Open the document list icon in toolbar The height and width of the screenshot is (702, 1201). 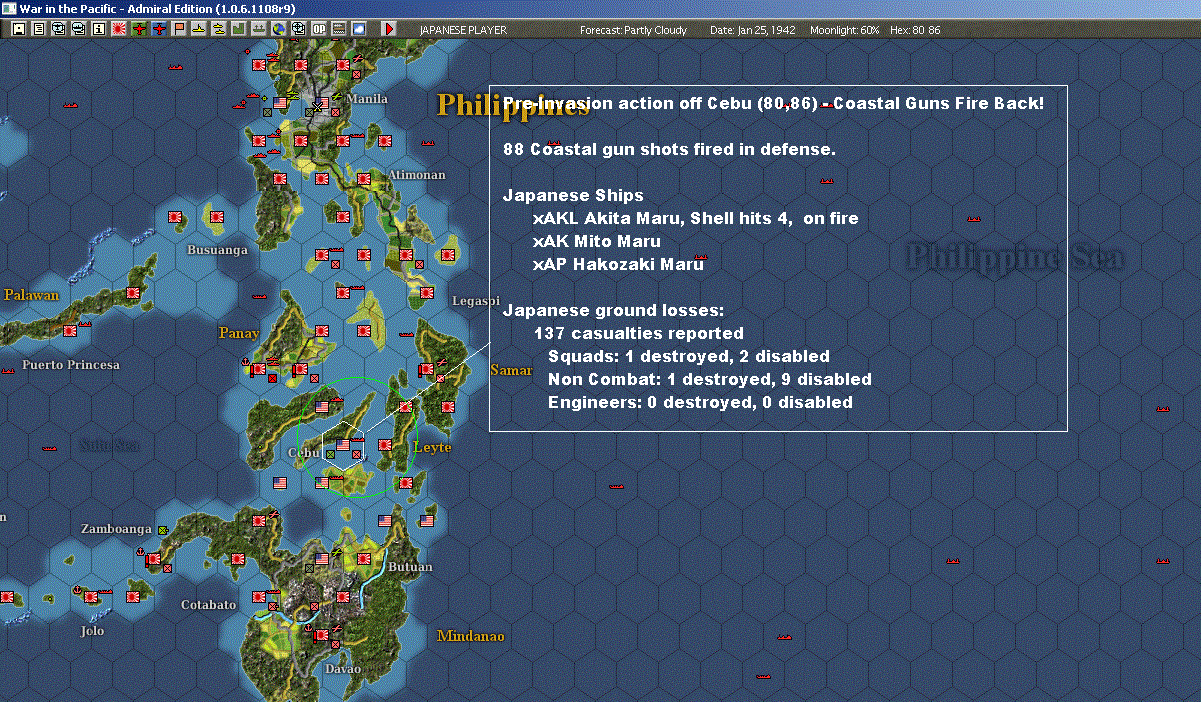(x=39, y=29)
